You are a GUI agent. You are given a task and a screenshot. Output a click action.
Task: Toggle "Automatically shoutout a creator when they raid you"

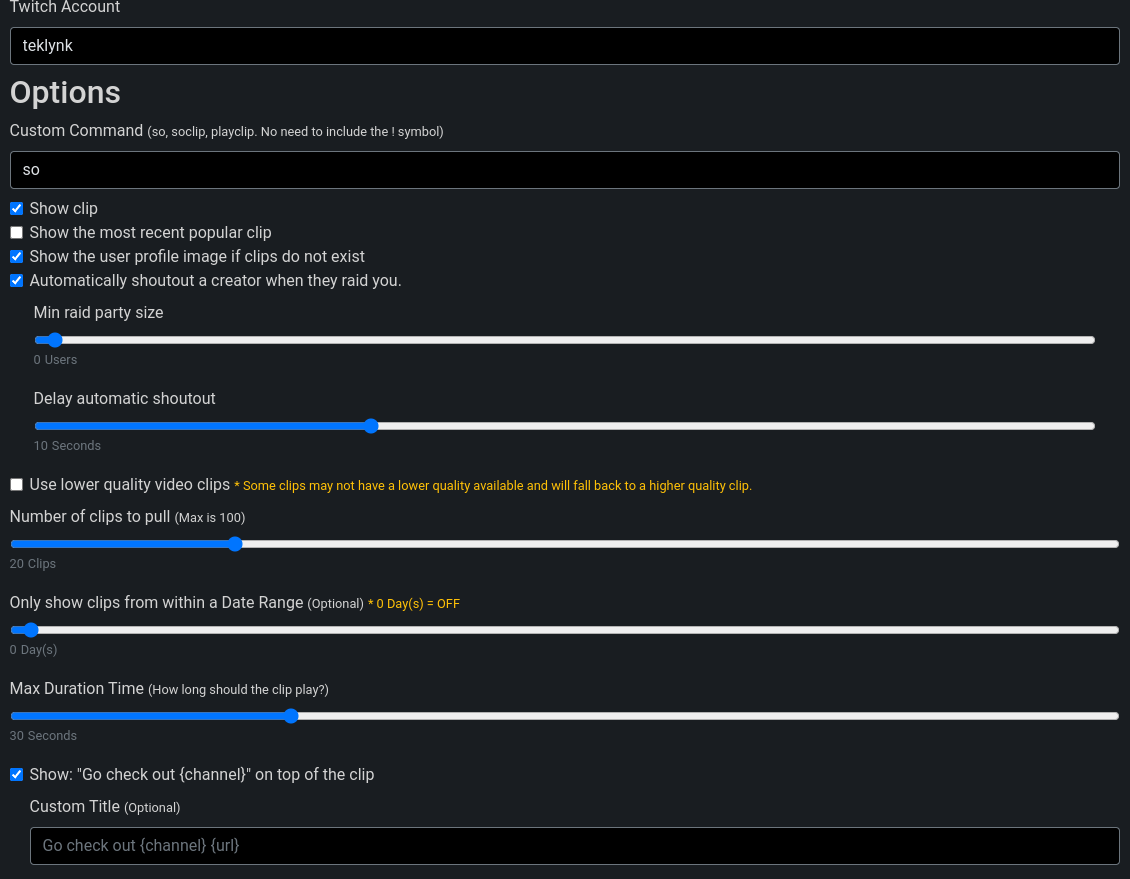[x=16, y=280]
